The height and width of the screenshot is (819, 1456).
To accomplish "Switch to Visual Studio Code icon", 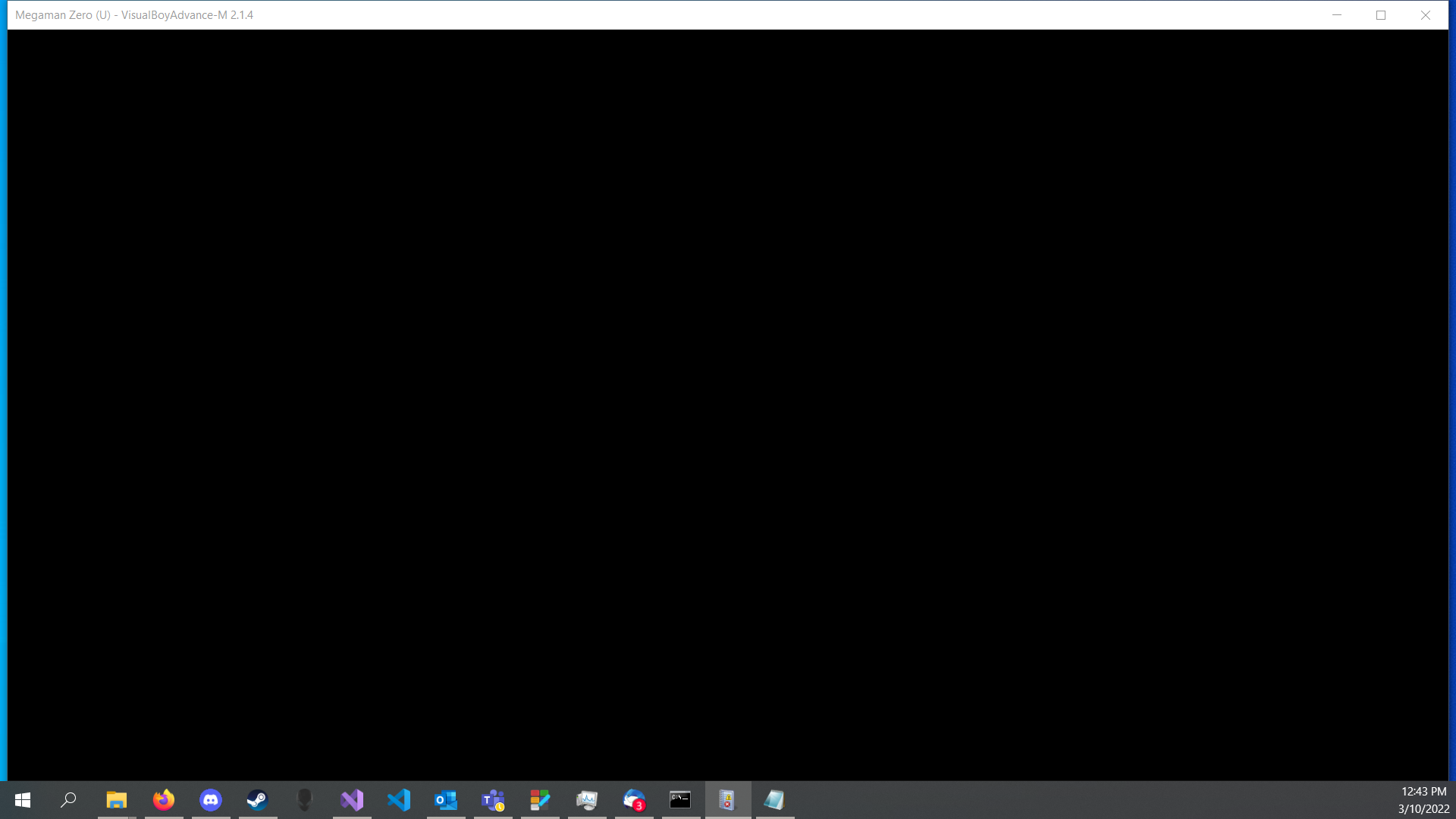I will point(399,800).
